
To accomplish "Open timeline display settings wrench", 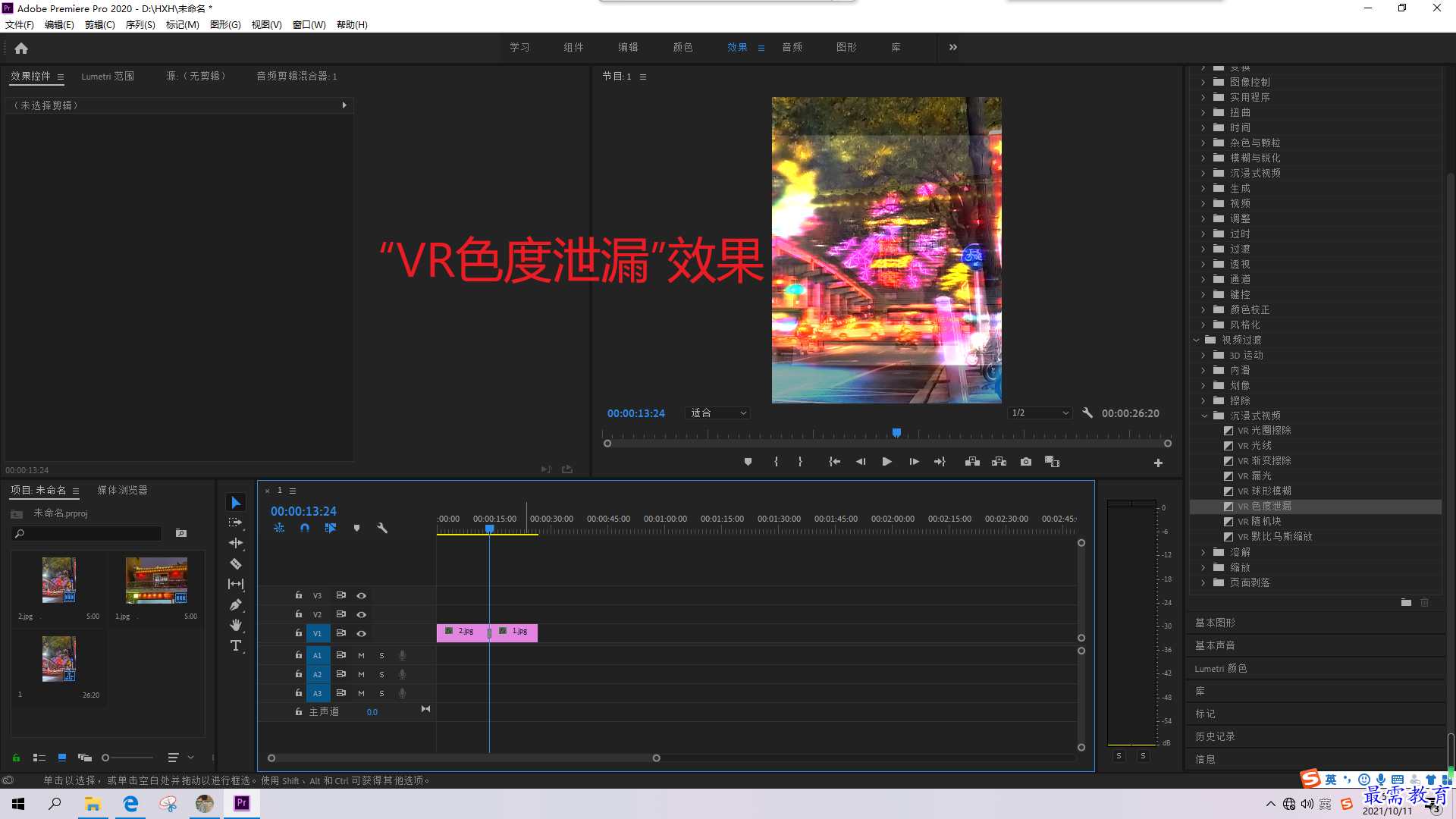I will tap(382, 528).
